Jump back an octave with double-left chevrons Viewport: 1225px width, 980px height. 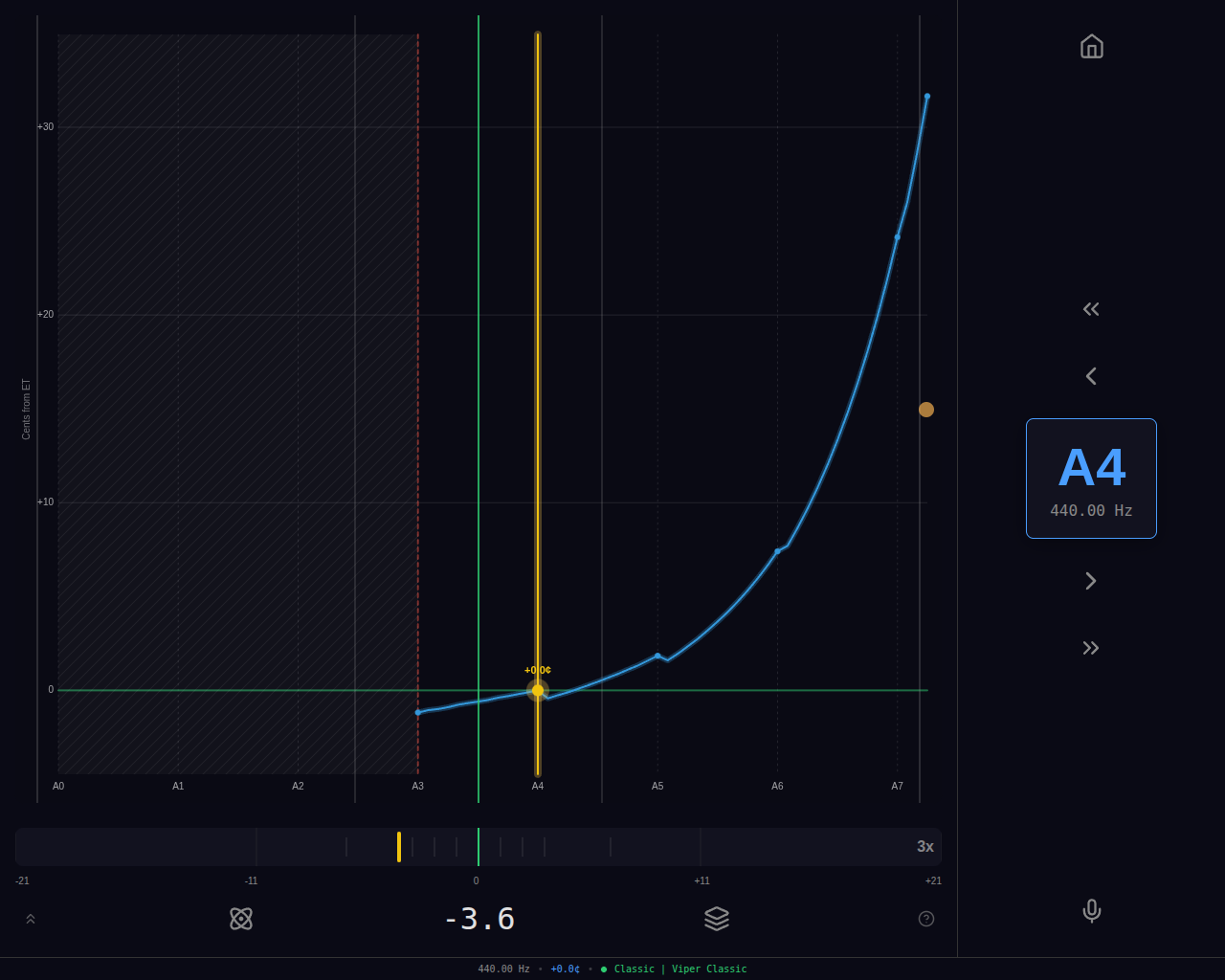pos(1091,309)
